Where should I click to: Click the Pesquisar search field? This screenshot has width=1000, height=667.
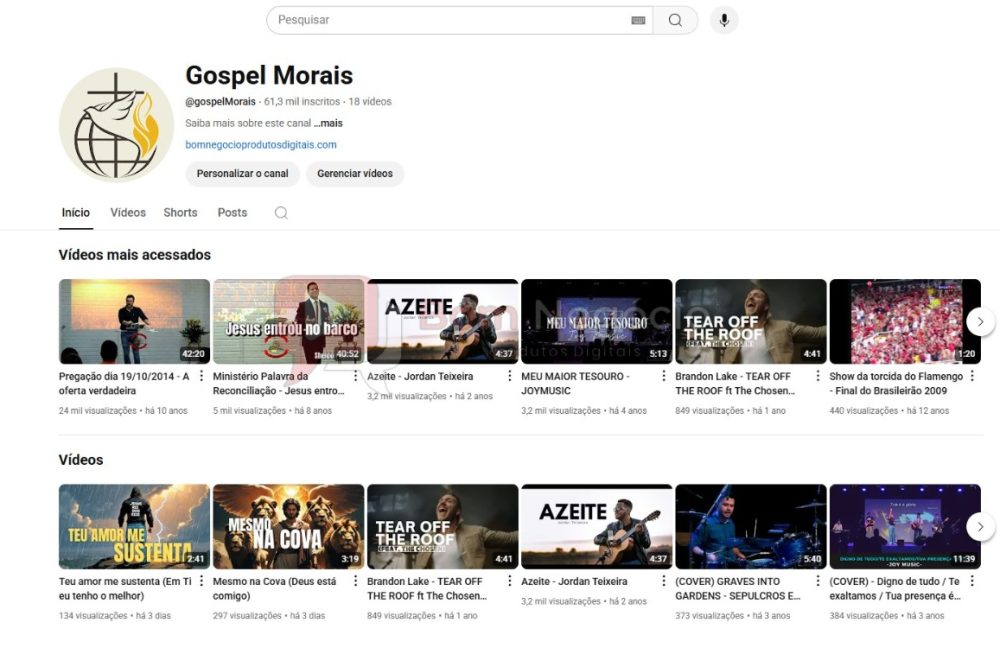pyautogui.click(x=459, y=20)
